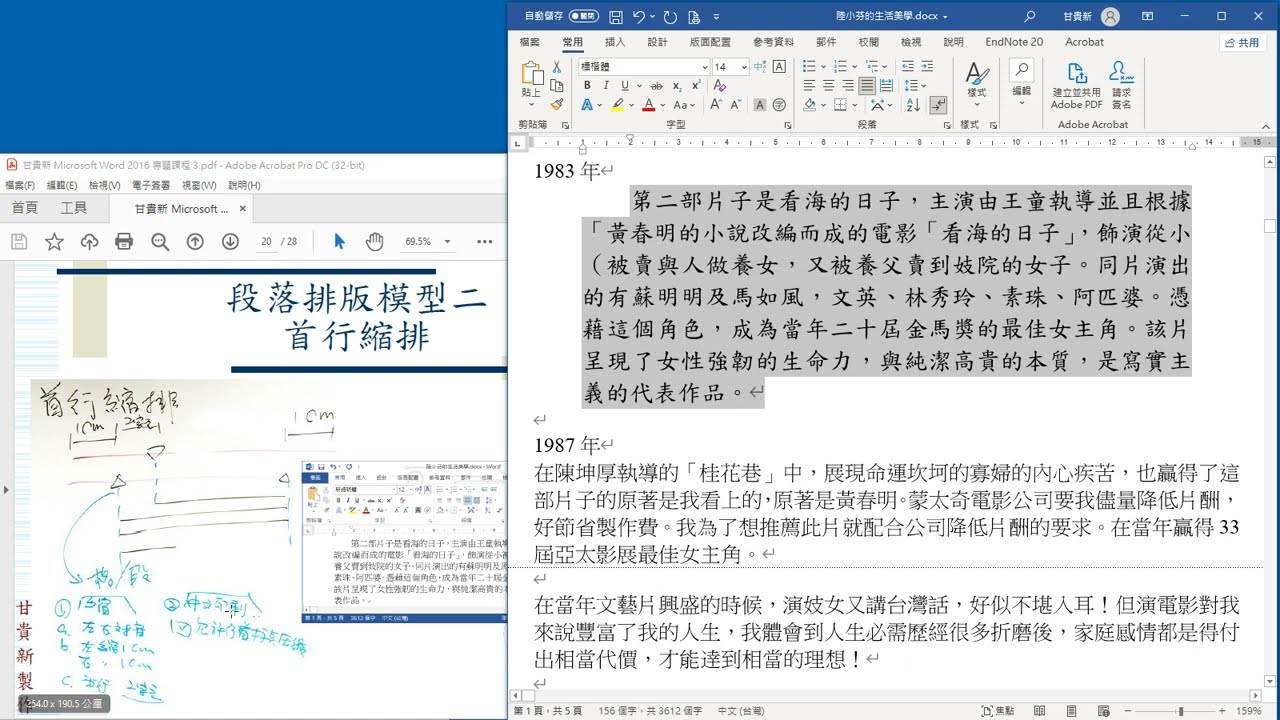1280x720 pixels.
Task: Open the 參考資料 ribbon tab
Action: coord(774,42)
